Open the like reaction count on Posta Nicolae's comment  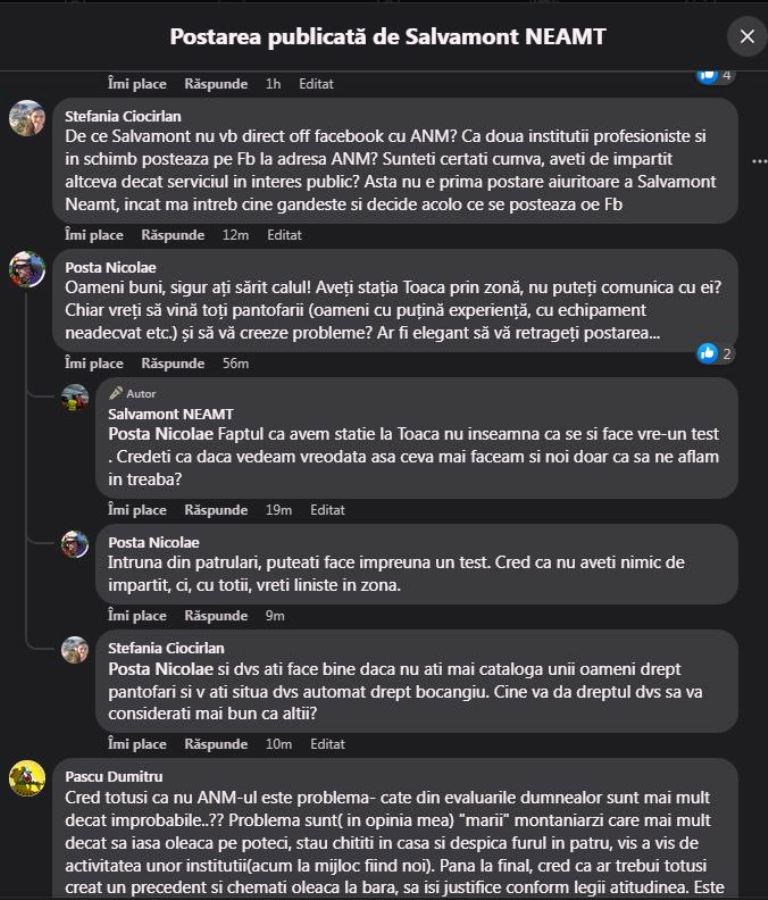coord(716,353)
